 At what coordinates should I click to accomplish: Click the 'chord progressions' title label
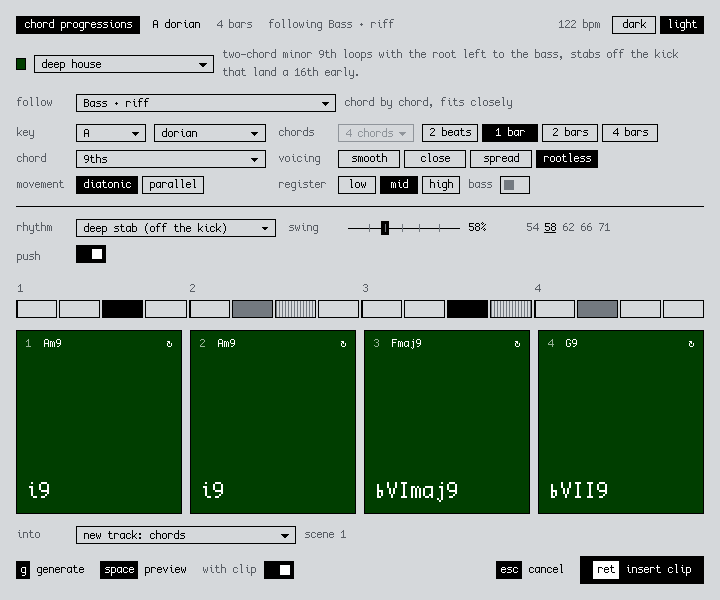(78, 25)
